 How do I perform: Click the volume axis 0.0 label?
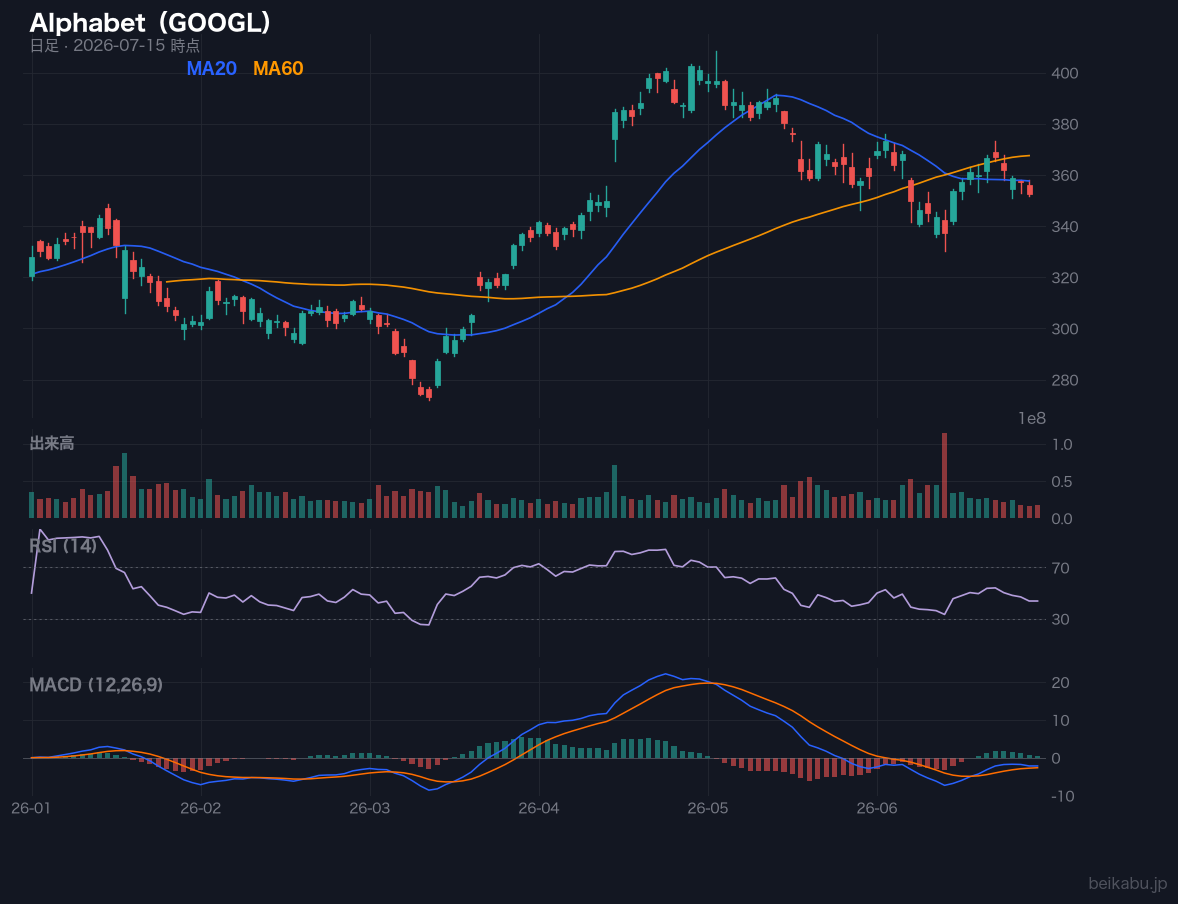pos(1062,519)
